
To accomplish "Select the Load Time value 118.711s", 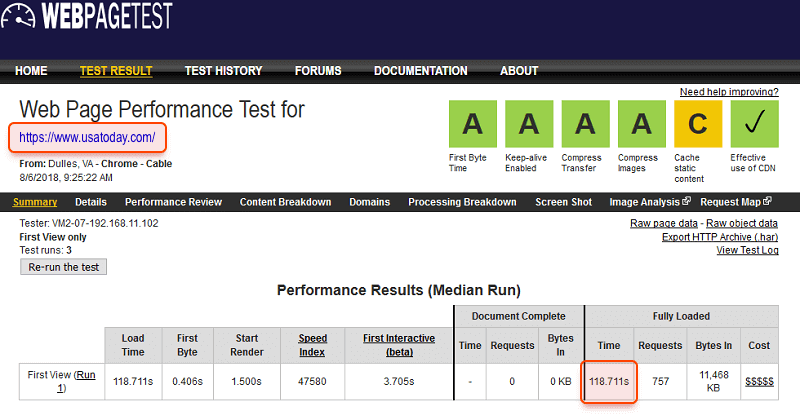I will point(133,381).
